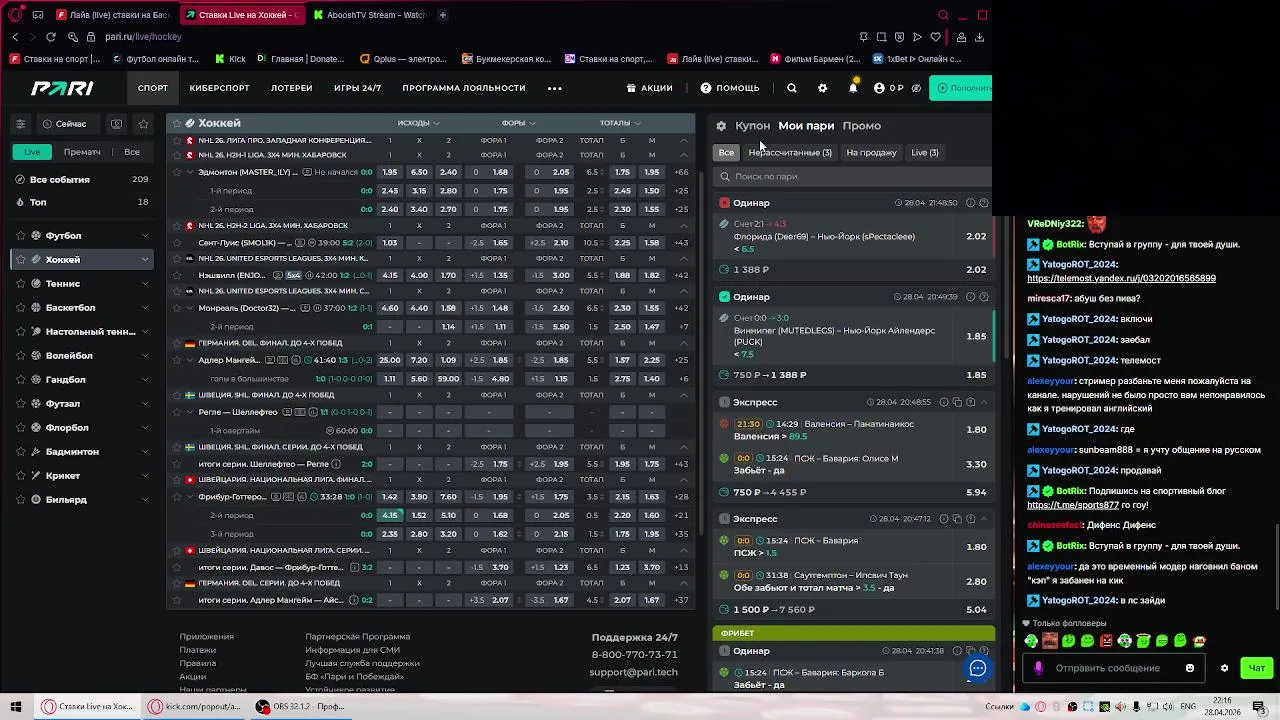
Task: Open Windows Start menu
Action: [16, 707]
